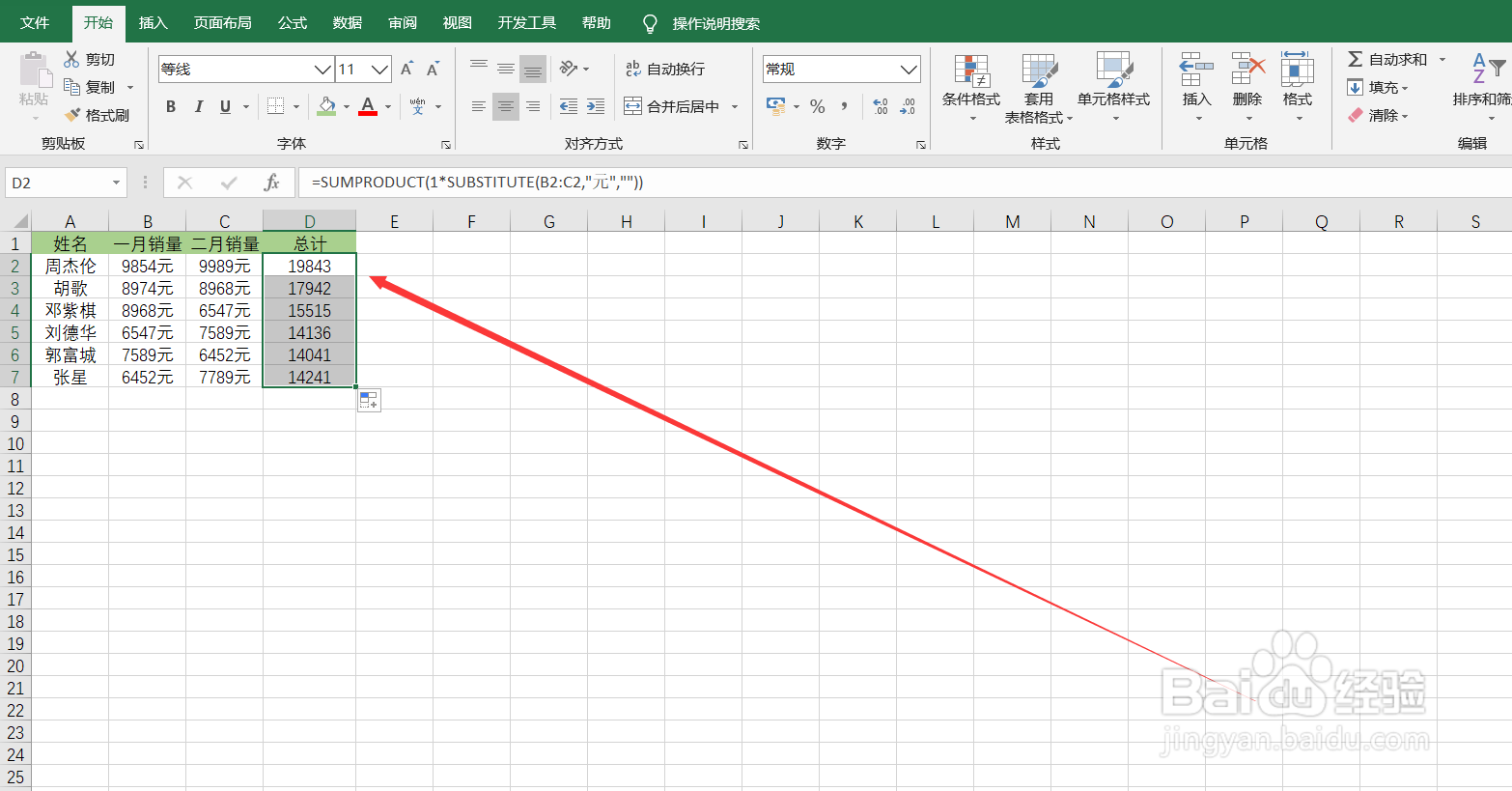The height and width of the screenshot is (791, 1512).
Task: Switch to the Formulas (公式) tab
Action: click(x=293, y=22)
